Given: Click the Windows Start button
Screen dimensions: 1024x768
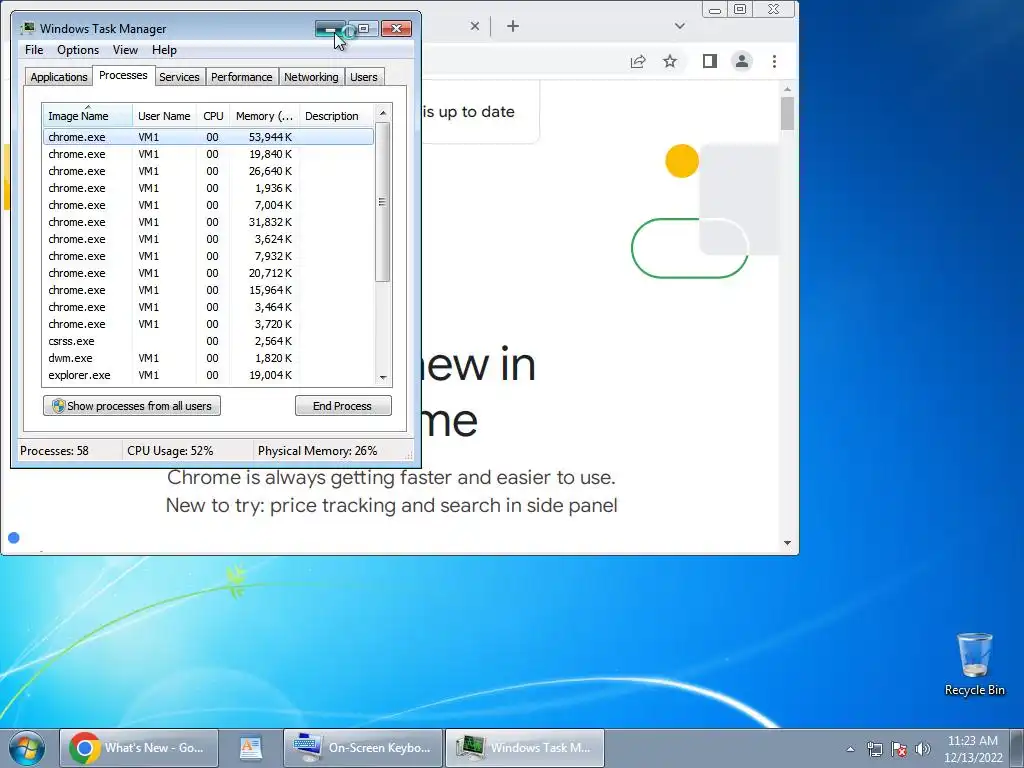Looking at the screenshot, I should pyautogui.click(x=27, y=748).
